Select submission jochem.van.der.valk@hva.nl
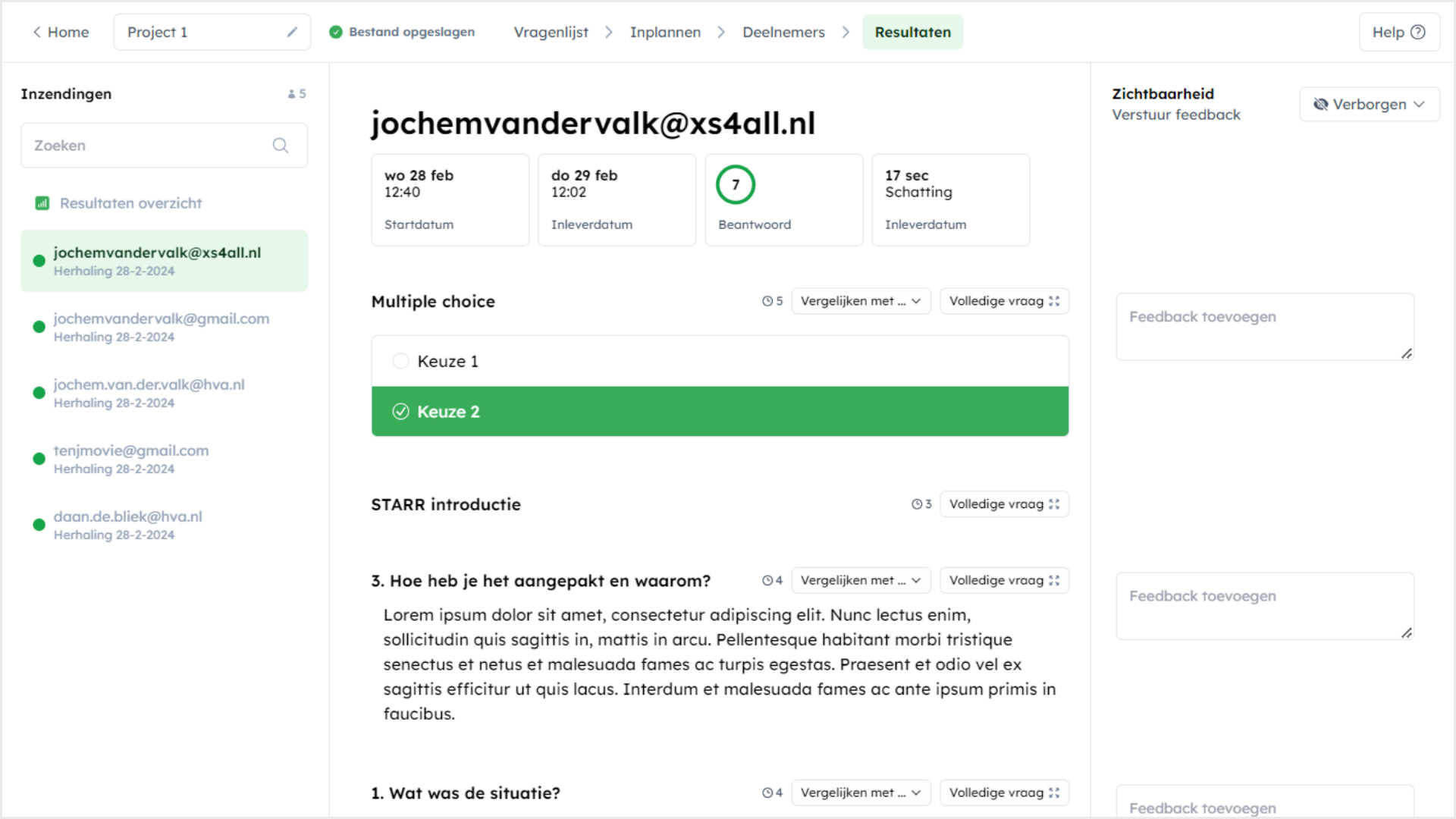The image size is (1456, 819). [164, 393]
